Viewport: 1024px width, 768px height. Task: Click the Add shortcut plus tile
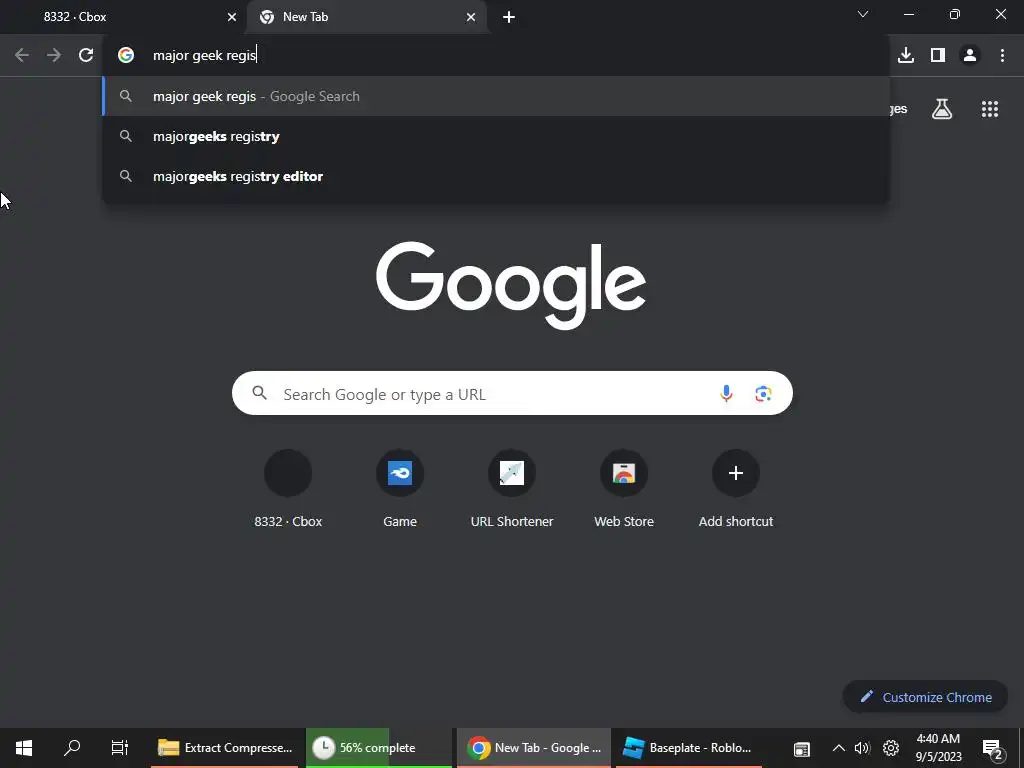pos(735,488)
